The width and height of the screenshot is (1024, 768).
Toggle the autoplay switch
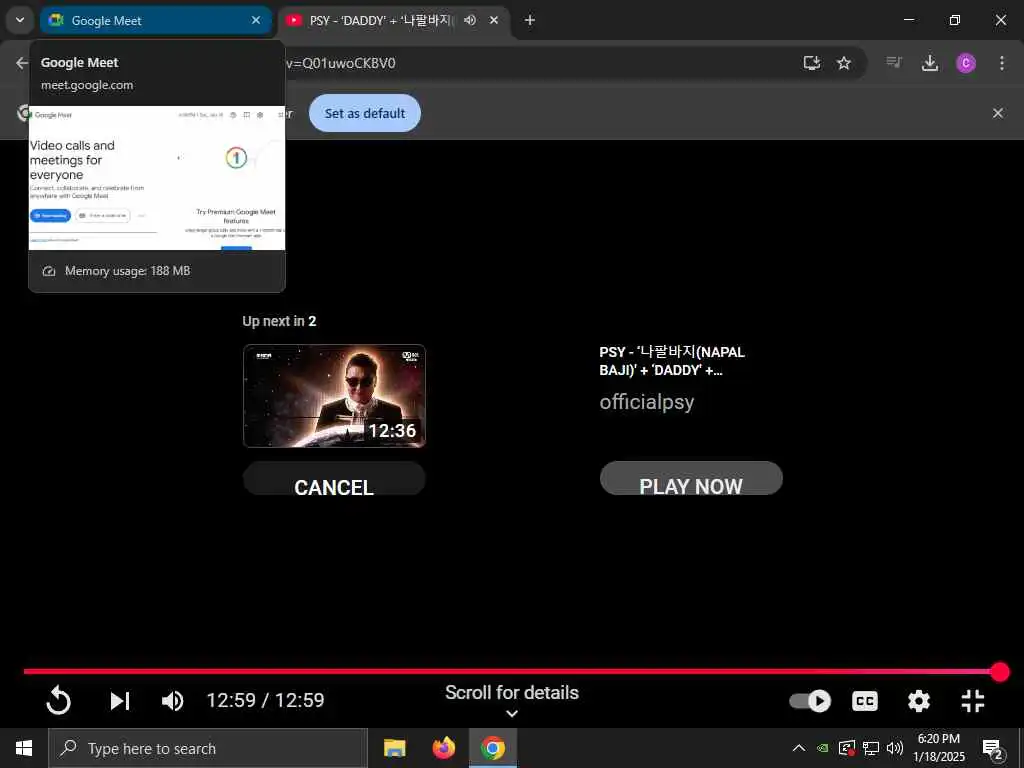pos(810,701)
